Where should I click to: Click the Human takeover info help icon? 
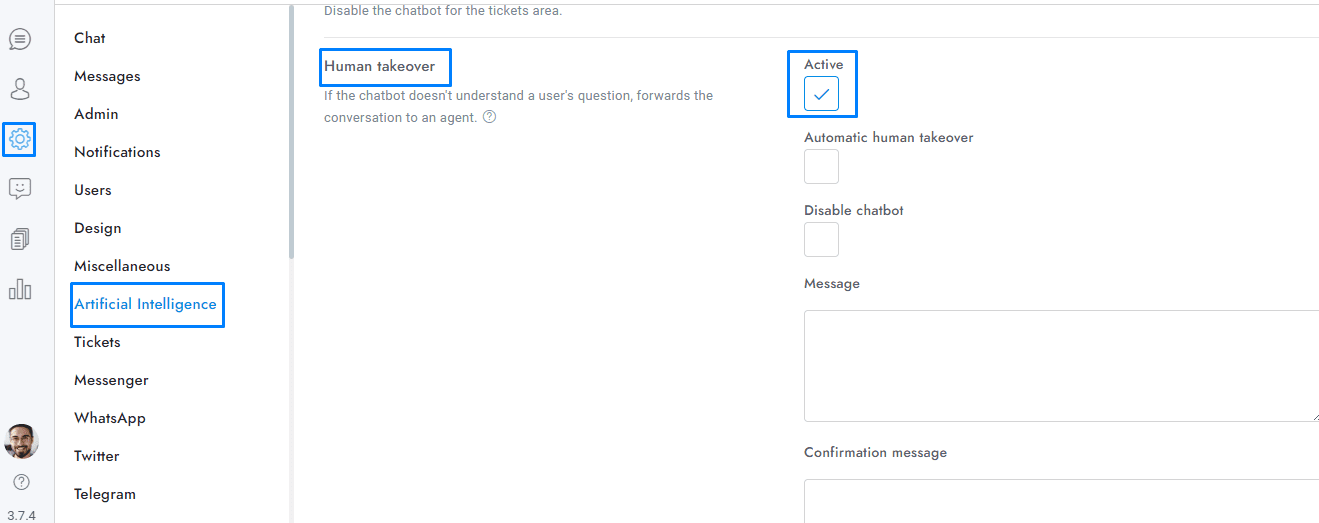click(490, 117)
